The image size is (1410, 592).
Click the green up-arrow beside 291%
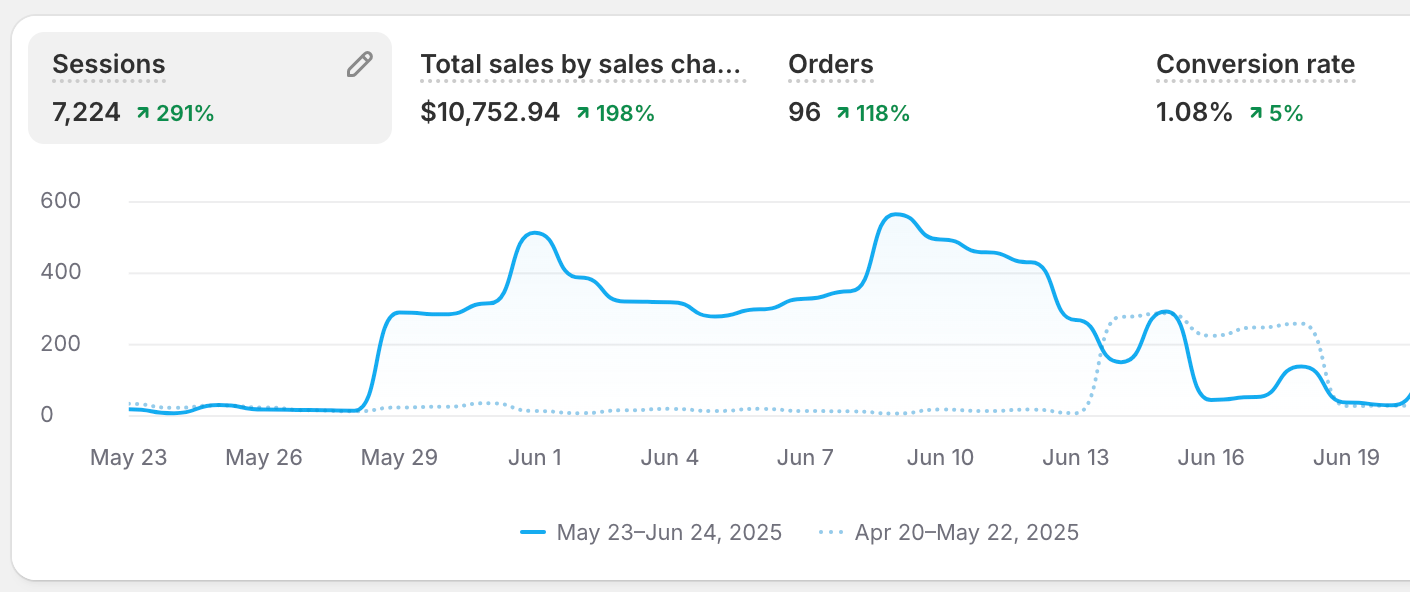click(143, 114)
